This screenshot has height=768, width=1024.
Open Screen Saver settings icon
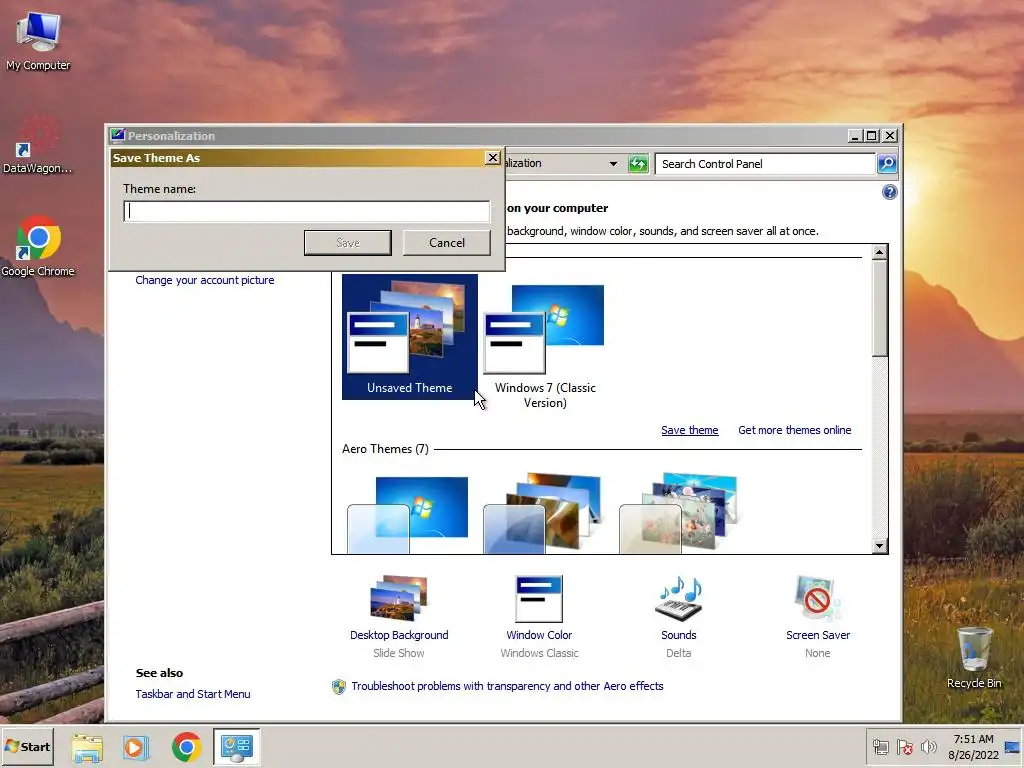[818, 598]
